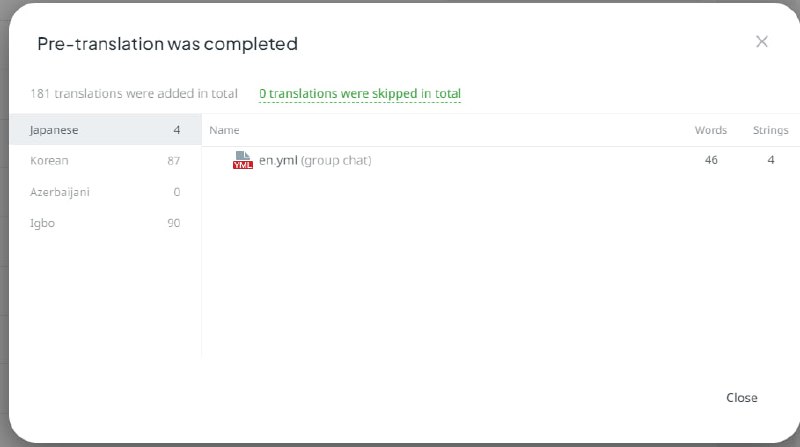Click the strings count in en.yml row

click(771, 160)
